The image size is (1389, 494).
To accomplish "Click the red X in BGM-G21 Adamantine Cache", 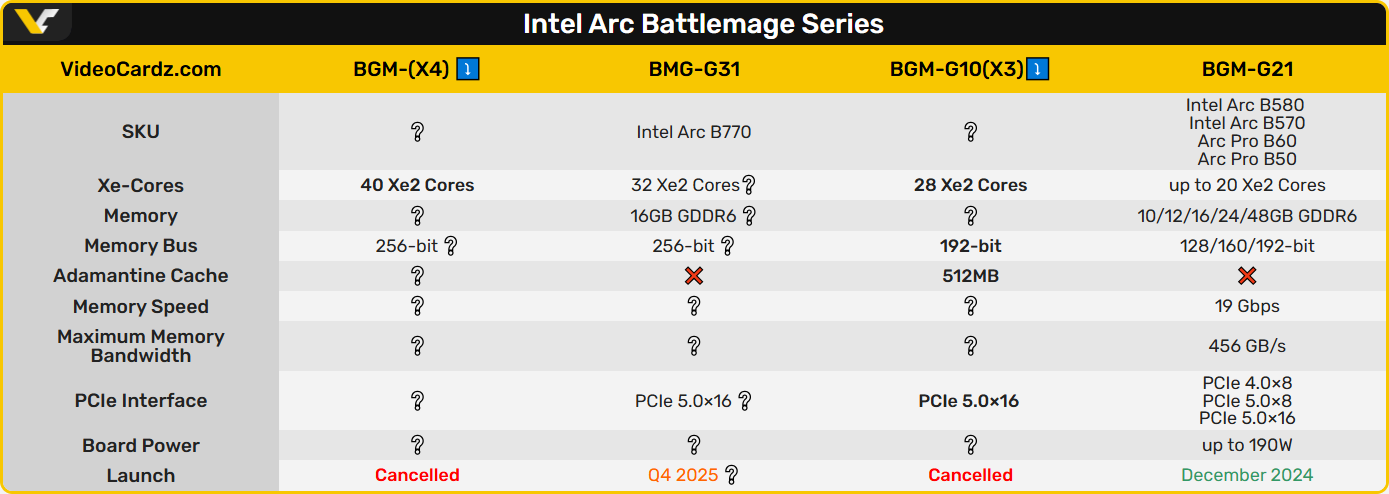I will [1247, 276].
